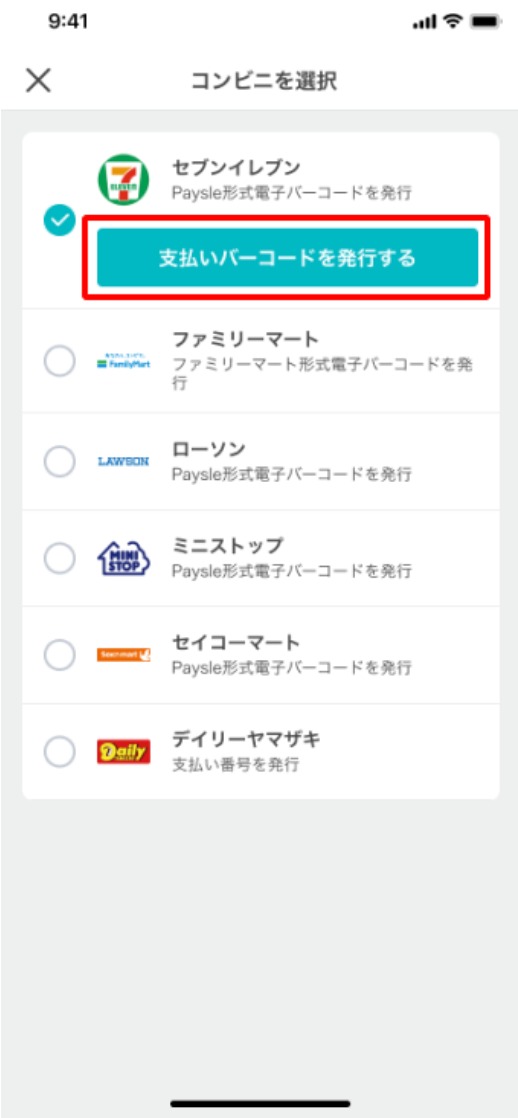The width and height of the screenshot is (518, 1118).
Task: Tap the cellular signal strength icon
Action: click(x=424, y=22)
